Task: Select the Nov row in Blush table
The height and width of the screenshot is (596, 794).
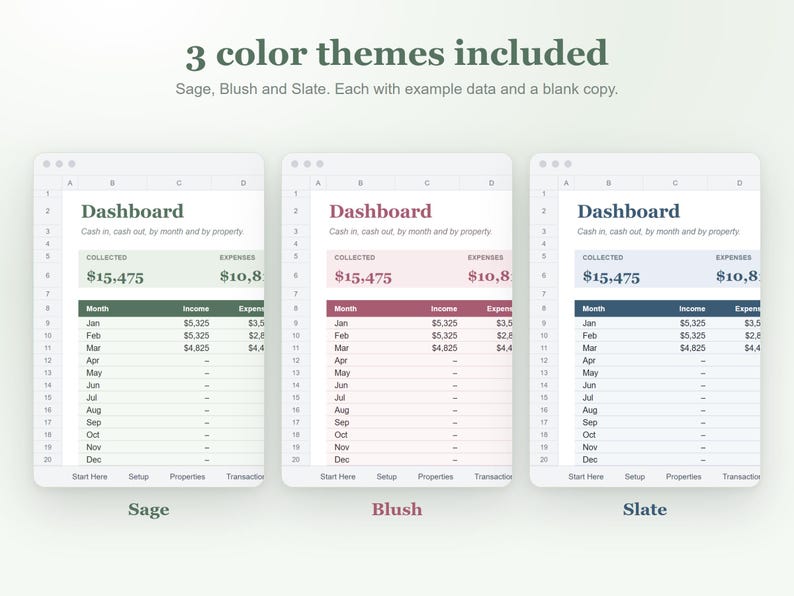Action: [x=419, y=447]
